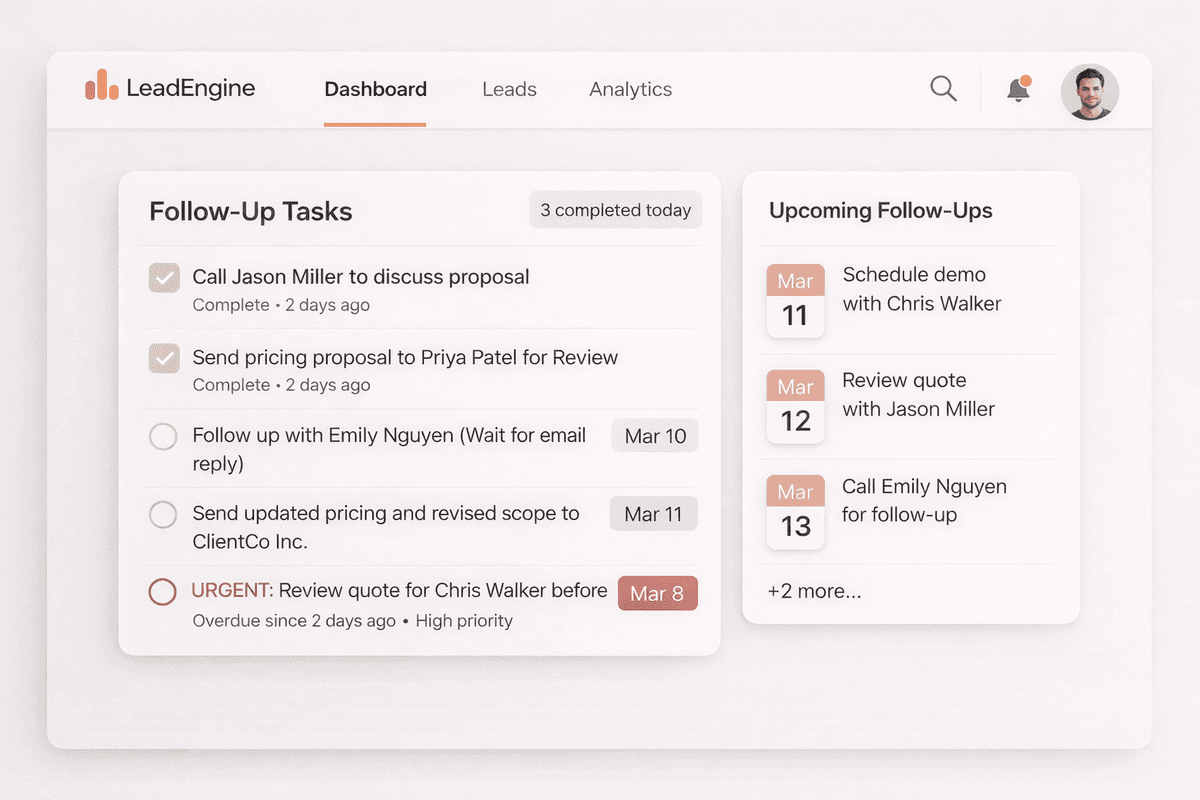Expand the upcoming follow-ups with +2 more
1200x800 pixels.
pos(815,591)
